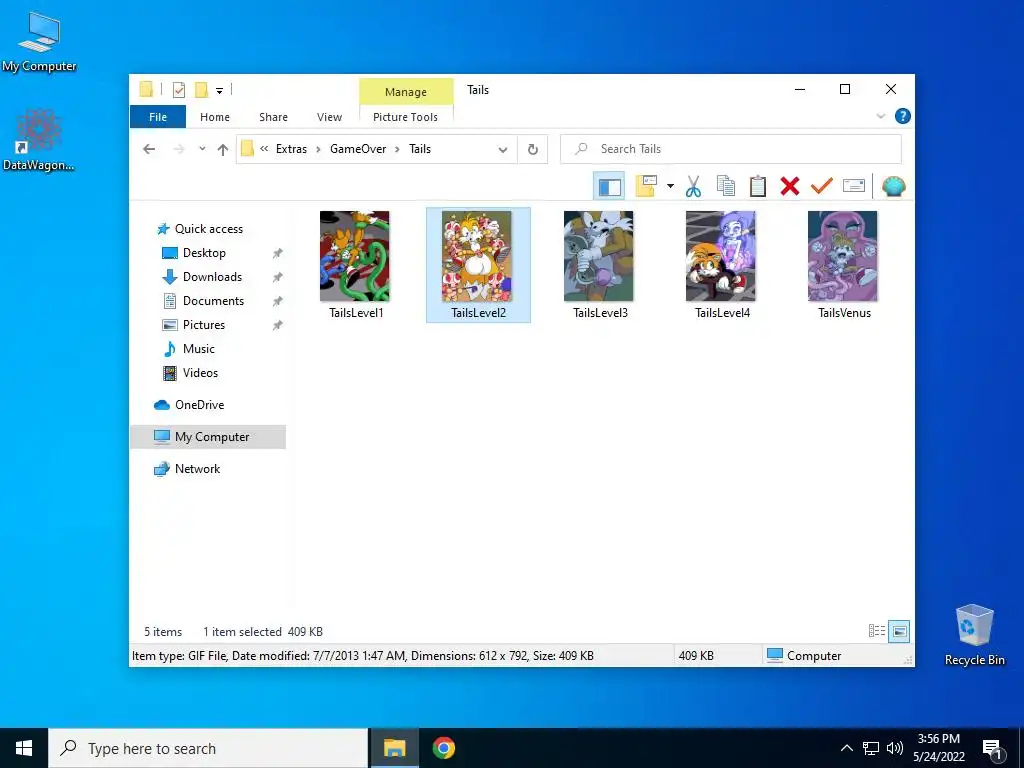Click the Tails breadcrumb in address bar
Image resolution: width=1024 pixels, height=768 pixels.
click(420, 149)
